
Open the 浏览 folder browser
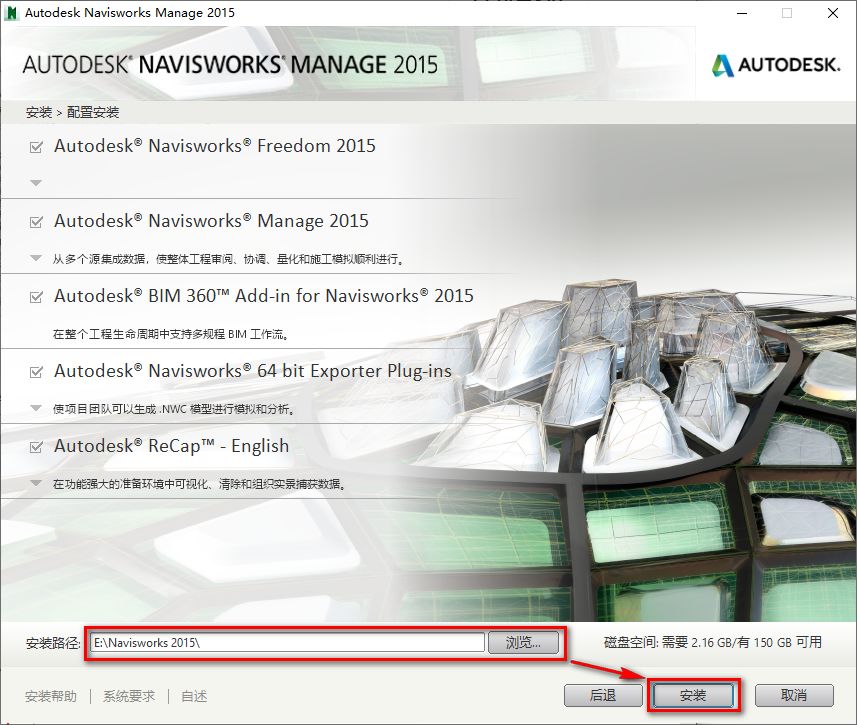(x=523, y=643)
